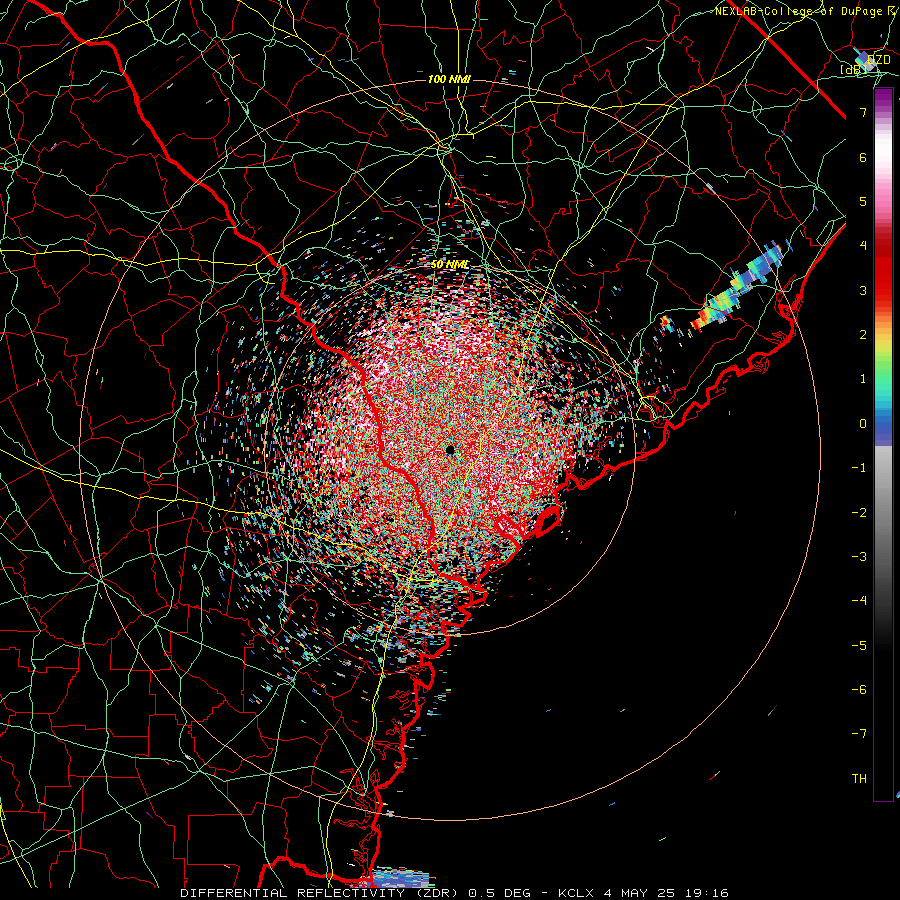Click the Differential Reflectivity KCLX caption line
The width and height of the screenshot is (900, 900).
(454, 893)
